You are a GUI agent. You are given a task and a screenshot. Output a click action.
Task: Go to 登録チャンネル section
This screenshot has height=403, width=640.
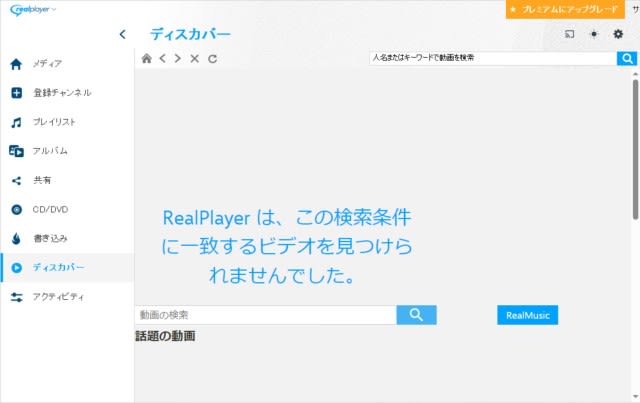[62, 93]
